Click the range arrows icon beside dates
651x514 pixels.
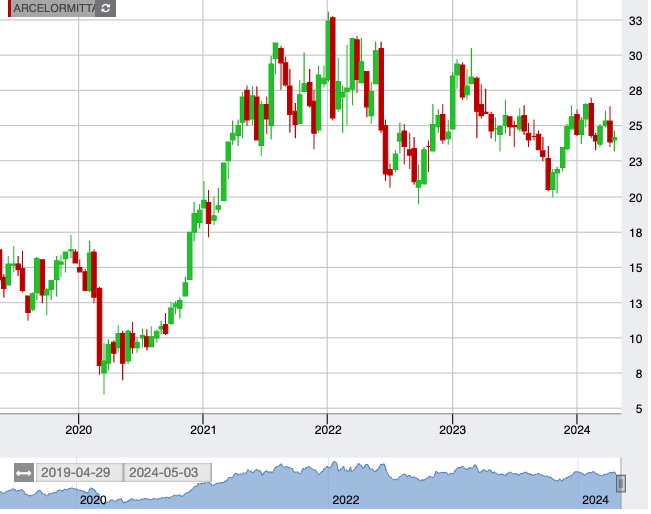(24, 473)
